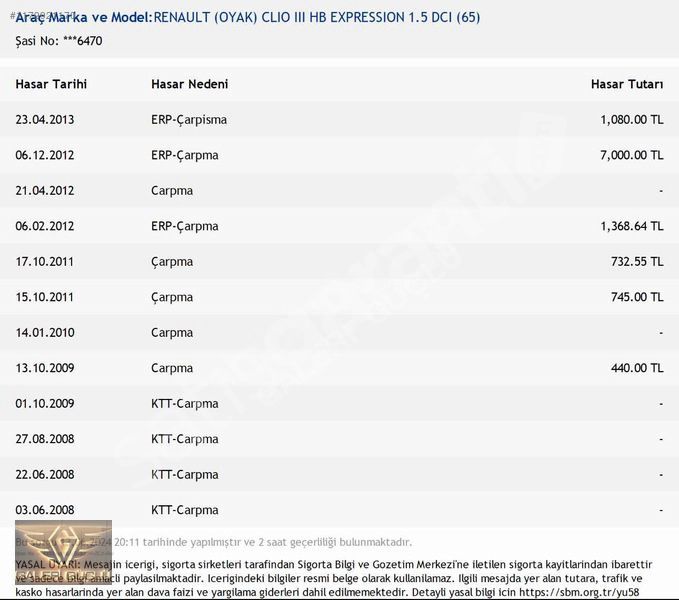This screenshot has width=679, height=600.
Task: Click the label 'Araç Marka ve Model:'
Action: [x=84, y=17]
